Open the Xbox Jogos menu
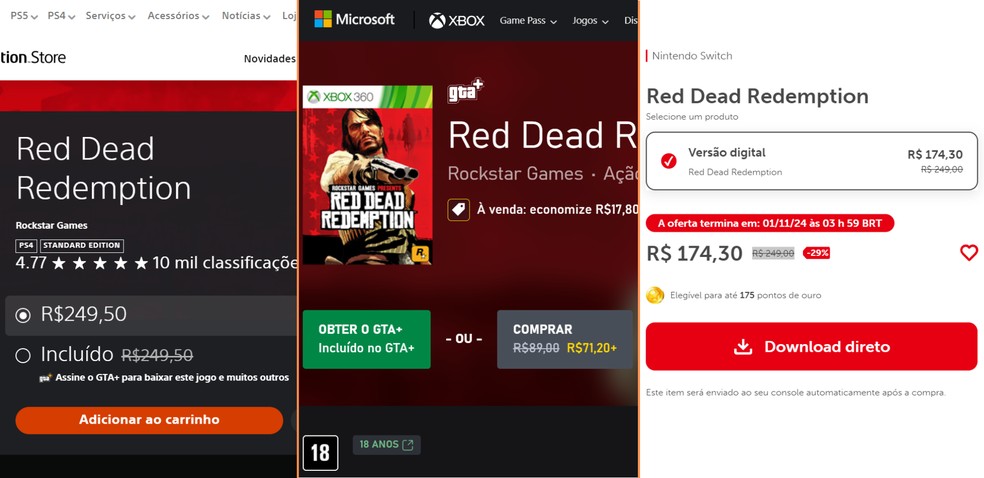 (x=592, y=20)
